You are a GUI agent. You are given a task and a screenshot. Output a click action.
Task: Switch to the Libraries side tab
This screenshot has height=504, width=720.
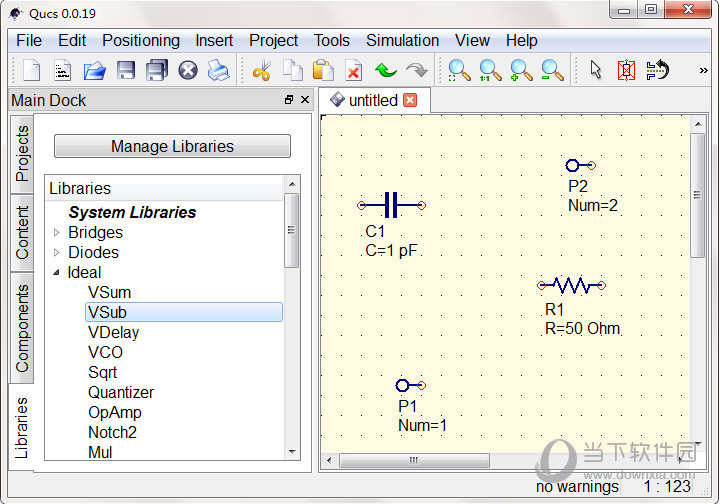coord(22,427)
